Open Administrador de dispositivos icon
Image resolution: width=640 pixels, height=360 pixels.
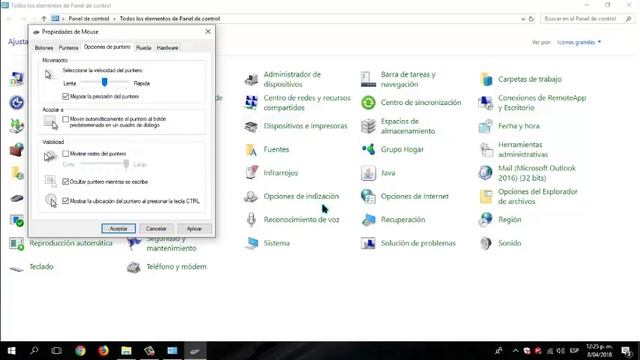click(x=251, y=79)
